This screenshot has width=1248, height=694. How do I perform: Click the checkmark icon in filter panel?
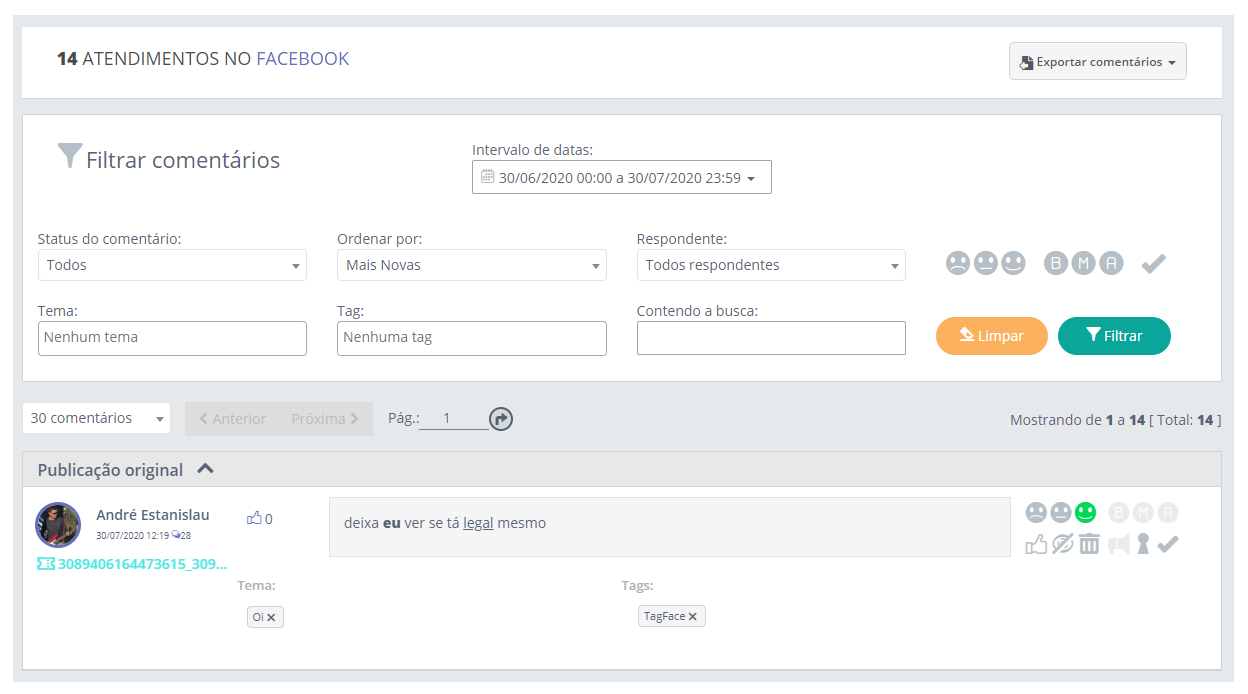[1154, 264]
